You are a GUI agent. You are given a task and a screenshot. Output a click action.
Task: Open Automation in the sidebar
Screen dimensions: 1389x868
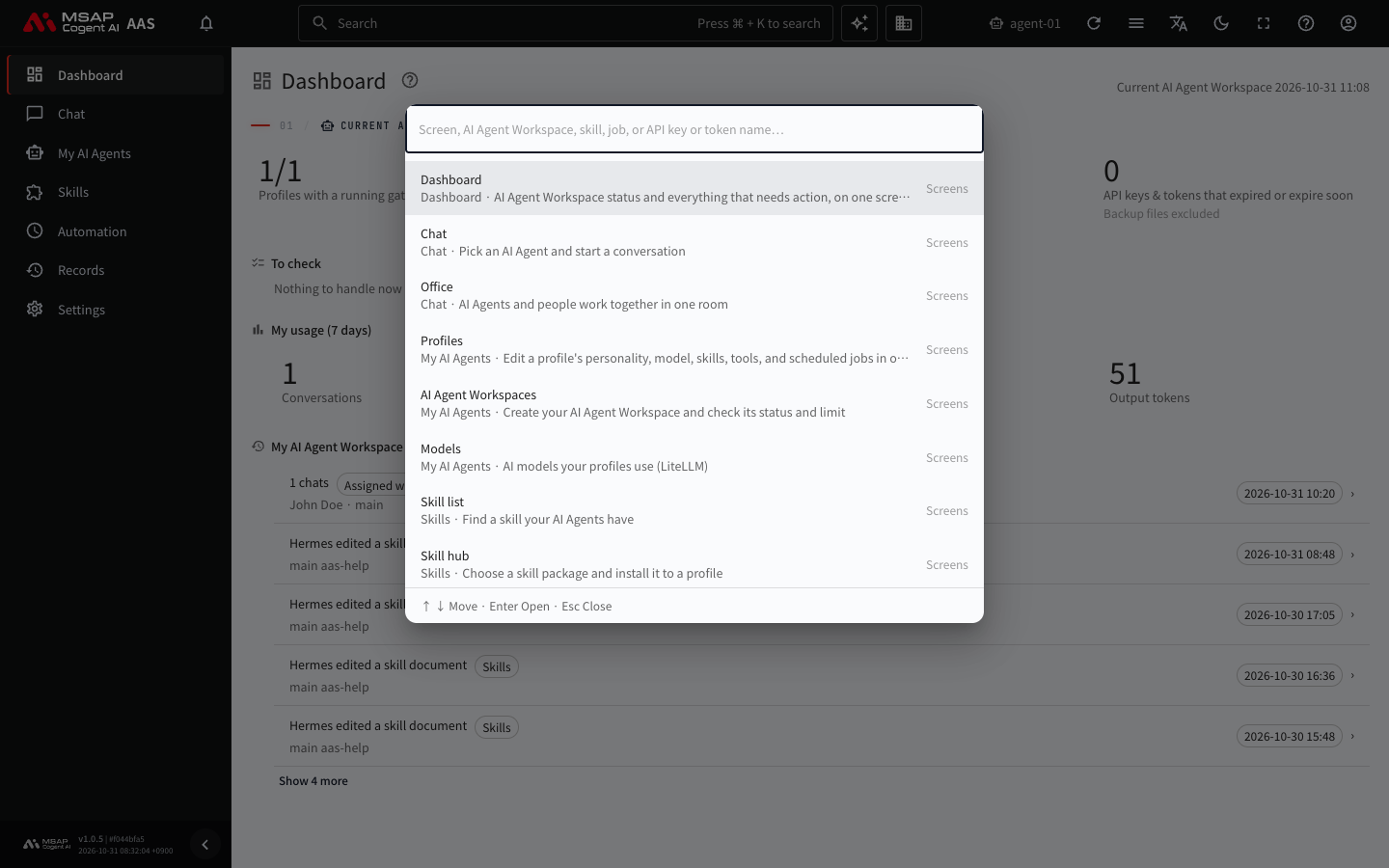pyautogui.click(x=116, y=231)
